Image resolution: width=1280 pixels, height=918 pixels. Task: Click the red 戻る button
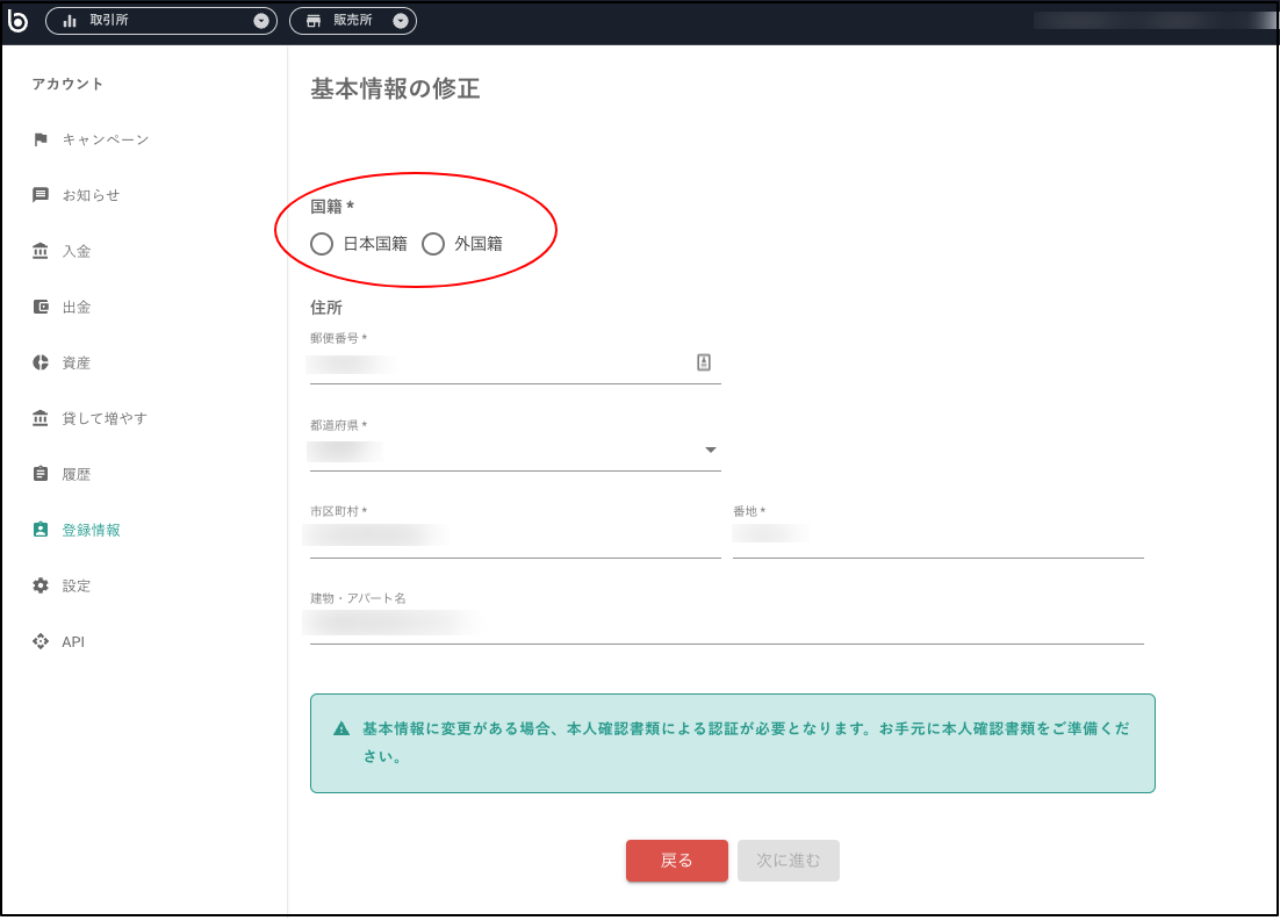[677, 860]
